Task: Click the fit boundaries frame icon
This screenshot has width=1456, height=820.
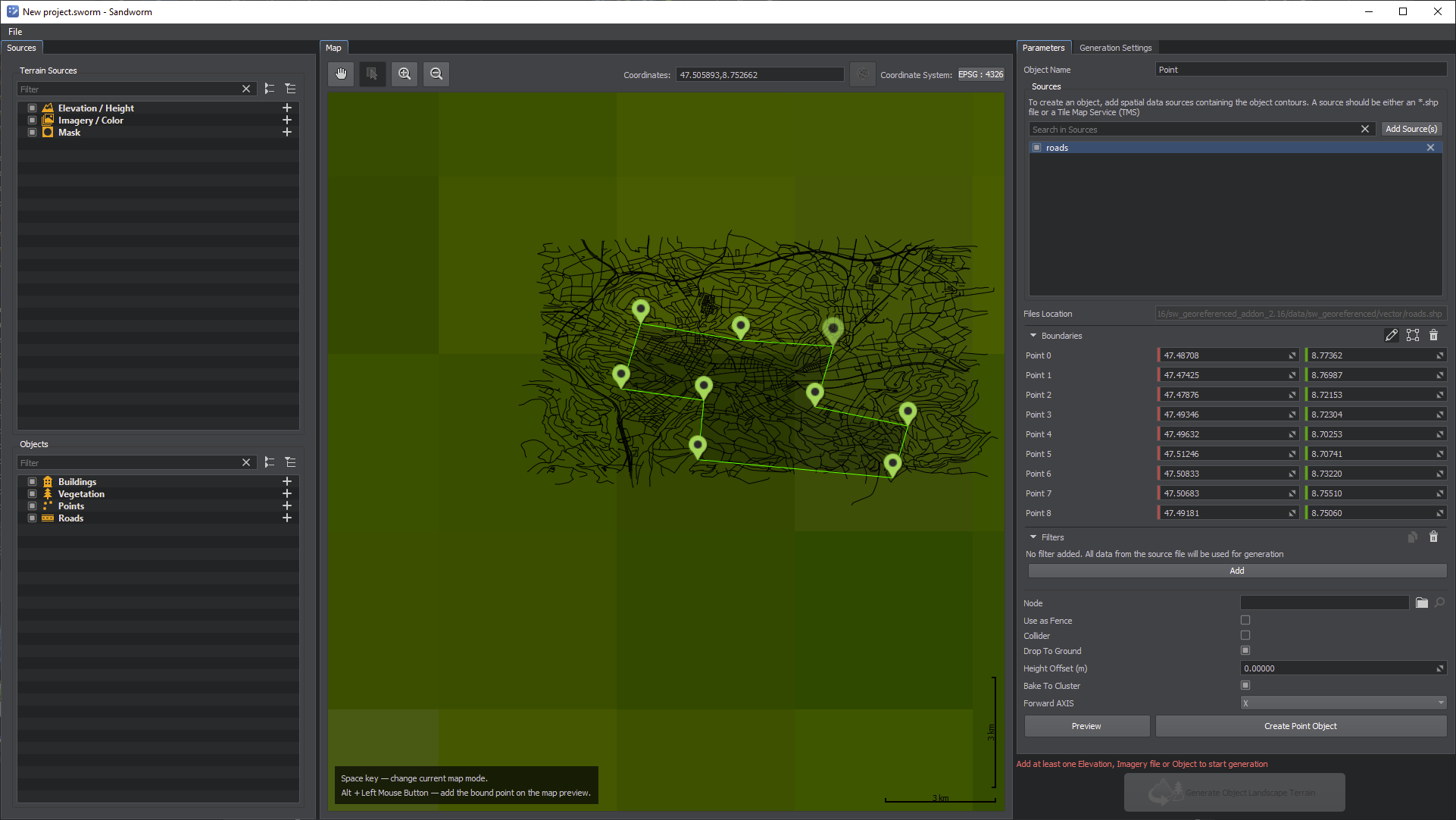Action: (1412, 335)
